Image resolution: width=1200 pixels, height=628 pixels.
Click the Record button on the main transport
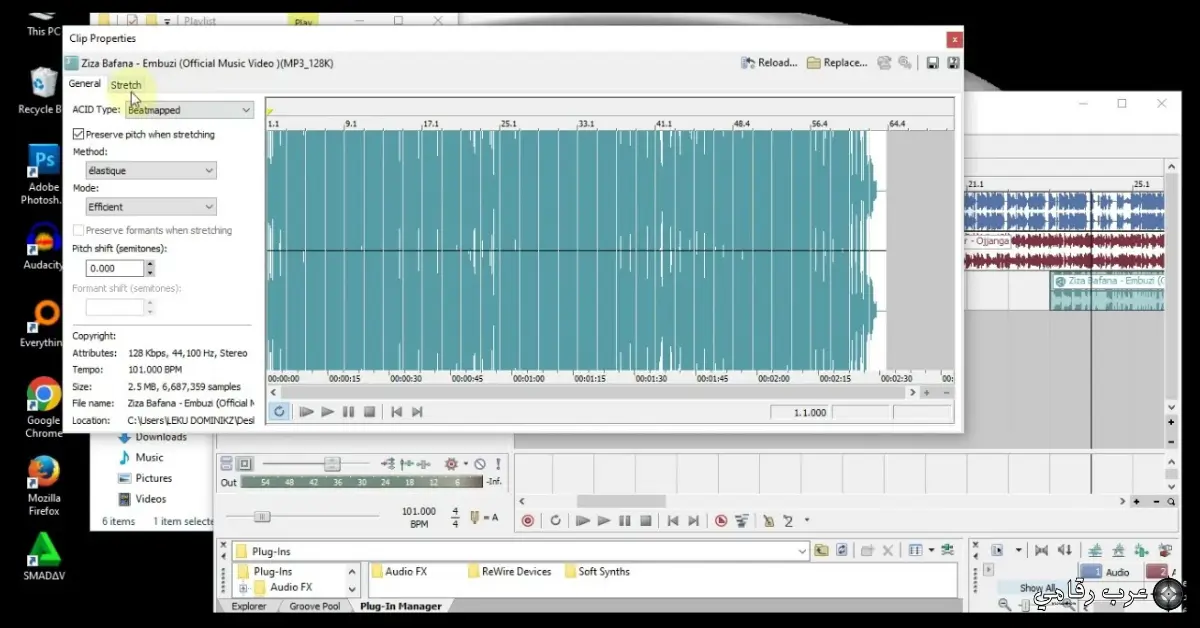point(529,520)
